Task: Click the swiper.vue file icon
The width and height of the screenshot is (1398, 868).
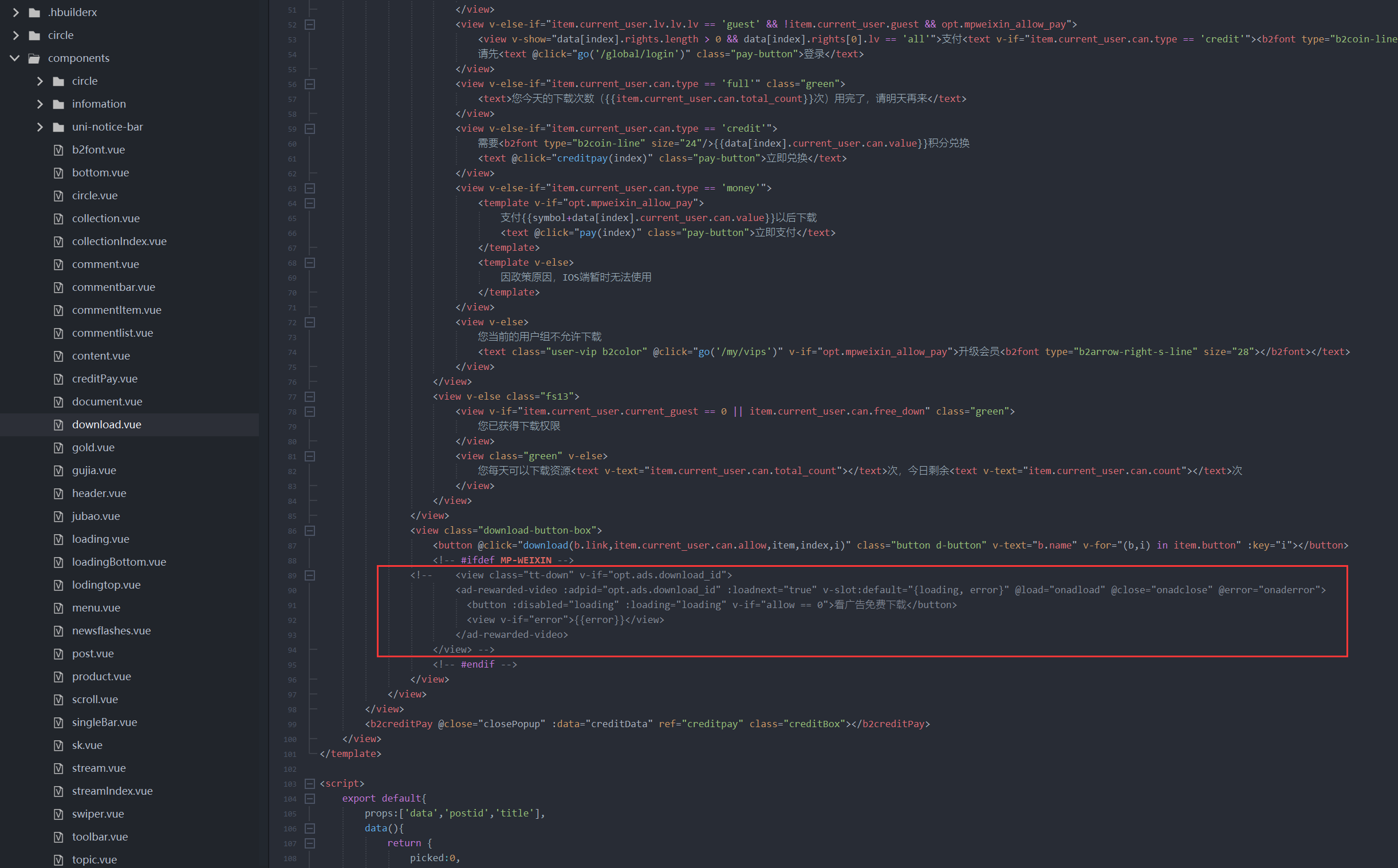Action: [x=58, y=814]
